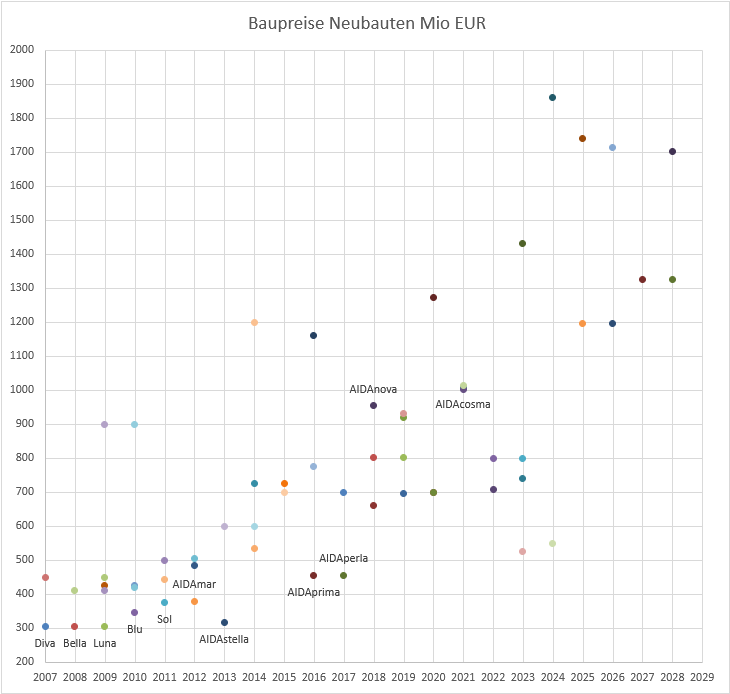Select the AIDAmar data label
730x694 pixels.
pyautogui.click(x=194, y=584)
